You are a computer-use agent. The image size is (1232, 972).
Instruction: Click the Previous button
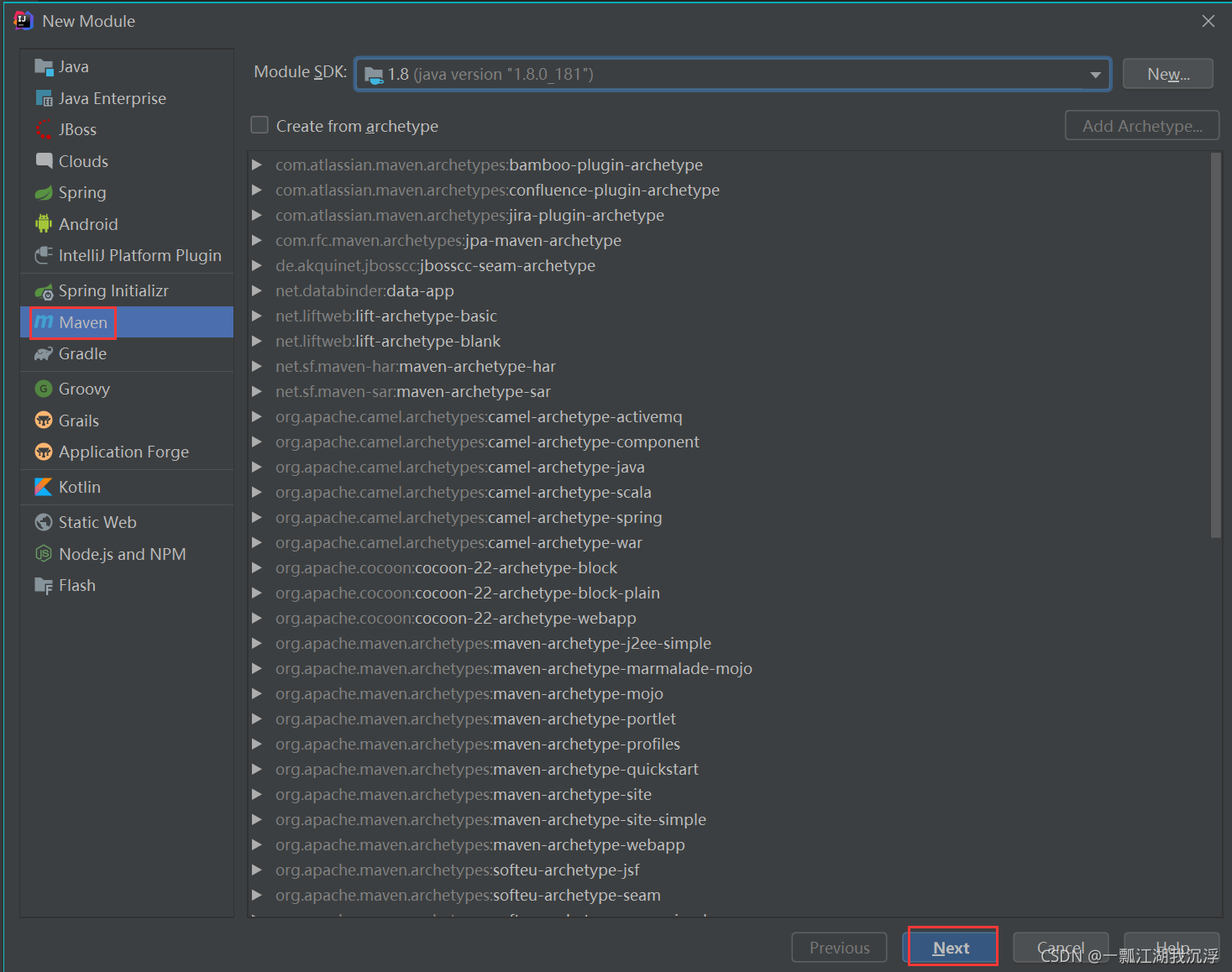[839, 948]
